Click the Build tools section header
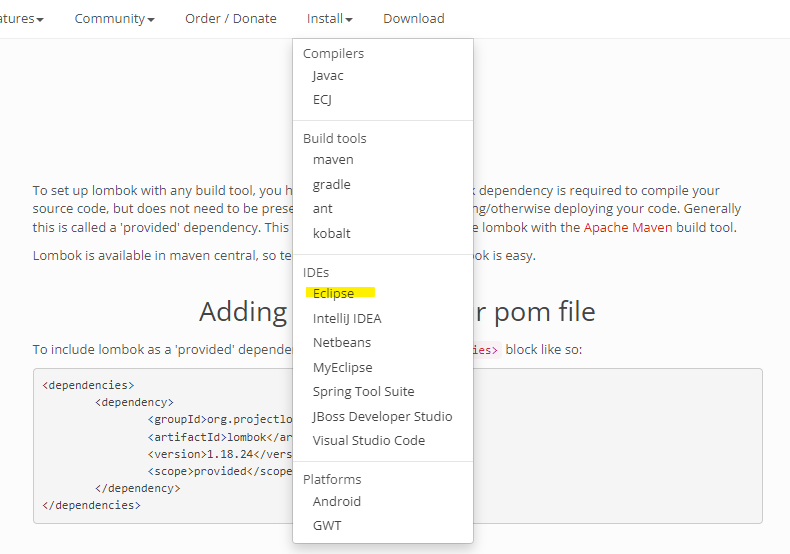 (335, 138)
